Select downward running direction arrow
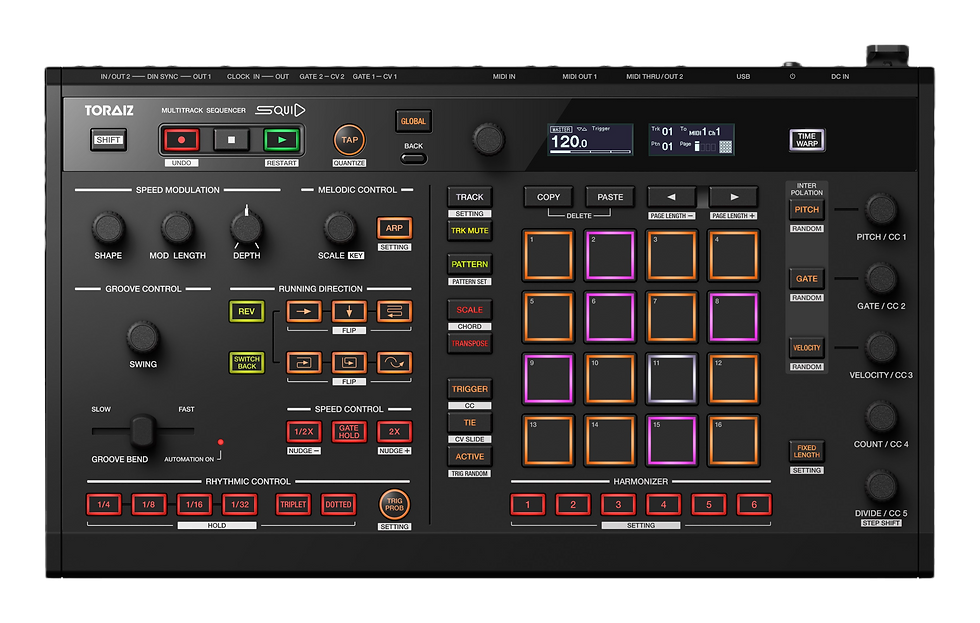Image resolution: width=980 pixels, height=623 pixels. 349,311
